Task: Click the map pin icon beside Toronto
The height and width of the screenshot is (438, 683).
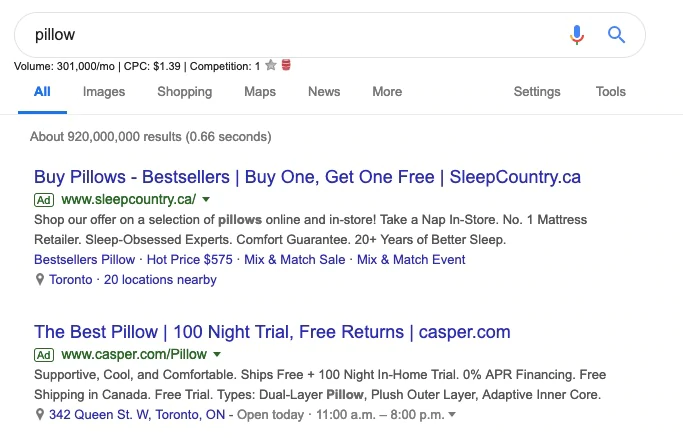Action: [x=40, y=280]
